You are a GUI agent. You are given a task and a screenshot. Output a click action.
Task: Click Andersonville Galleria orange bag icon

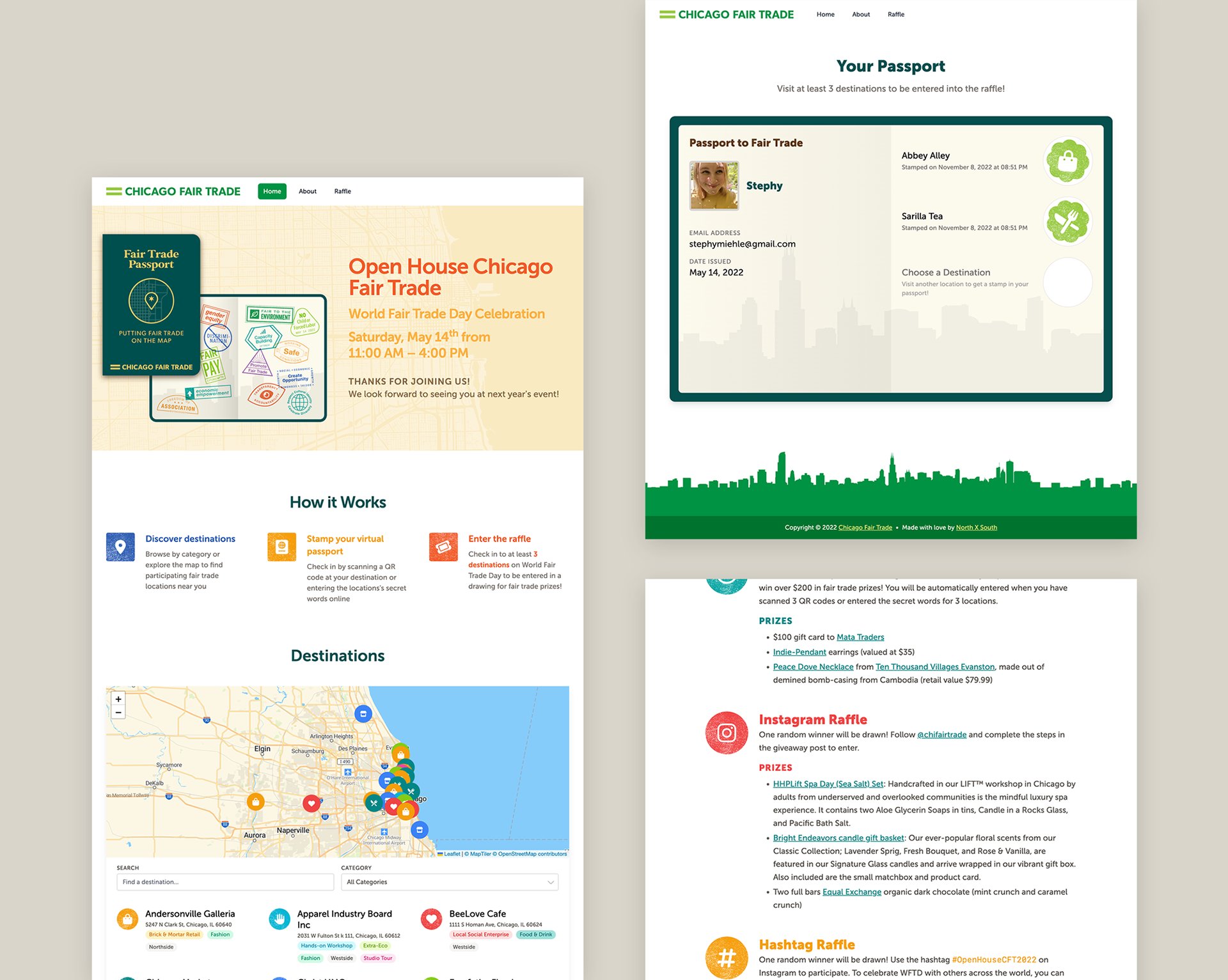[127, 919]
